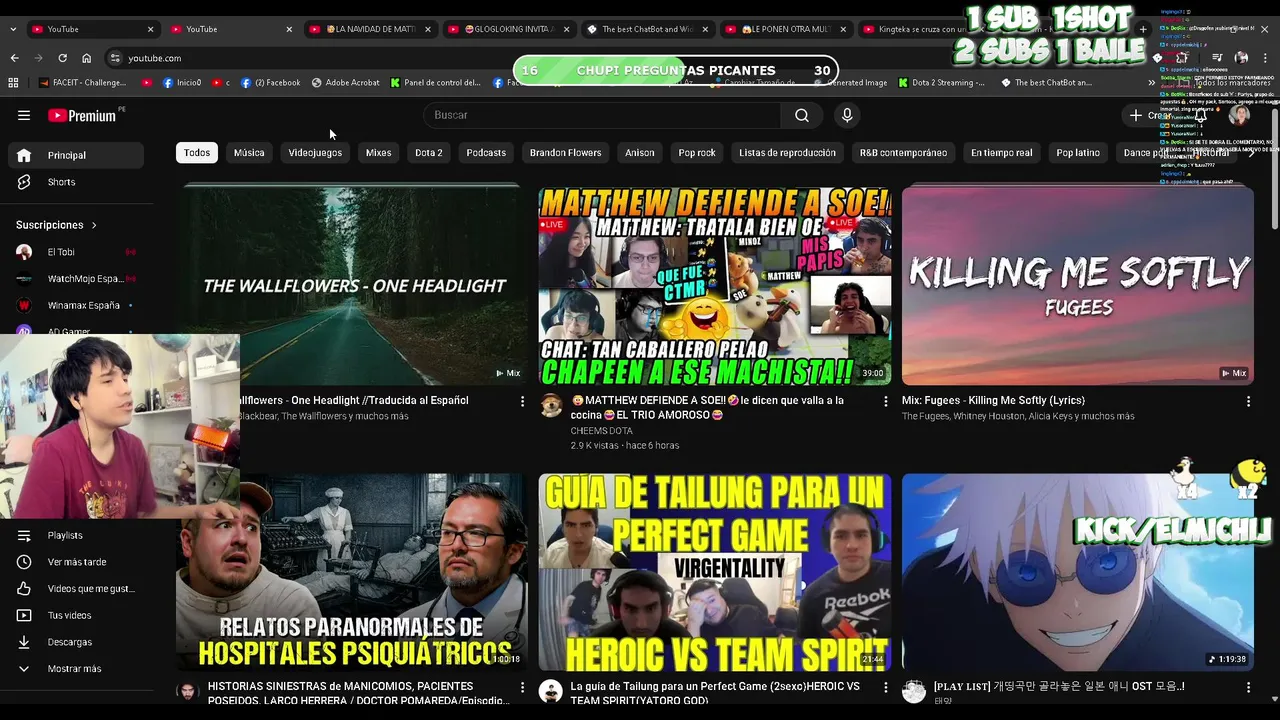The image size is (1280, 720).
Task: Expand the Suscripciones section chevron
Action: [x=94, y=225]
